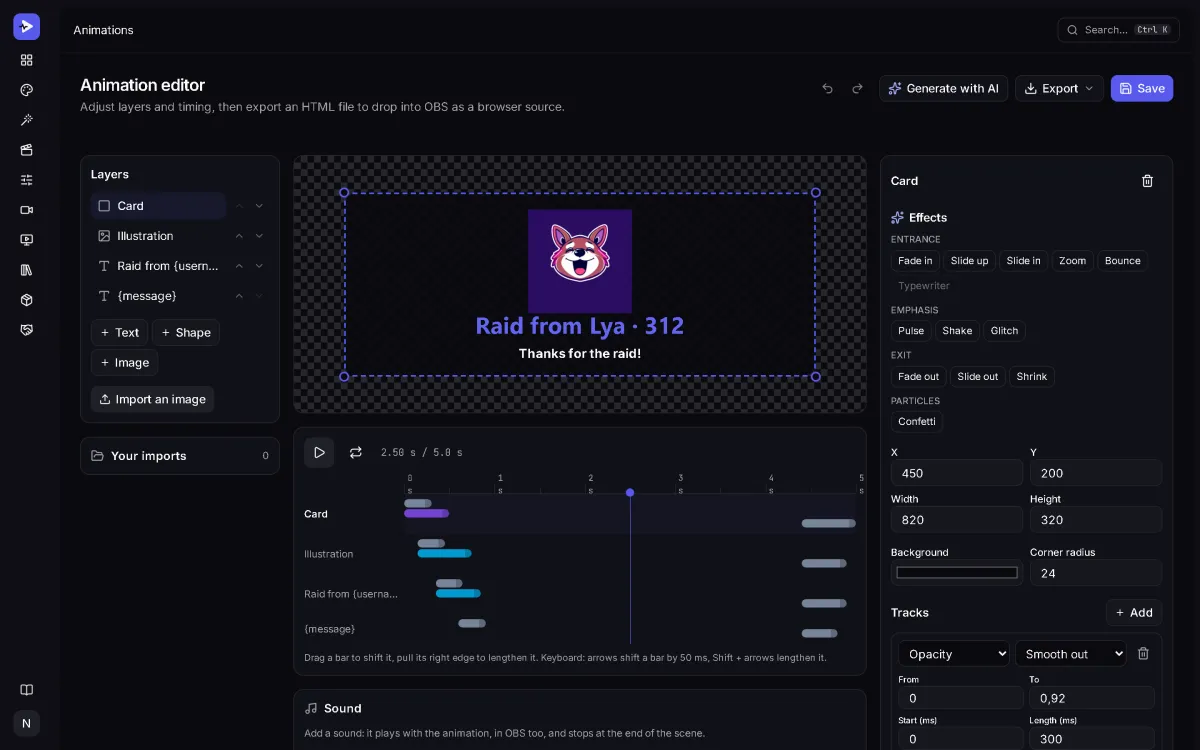Open the documentation book icon at sidebar bottom
The width and height of the screenshot is (1200, 750).
27,690
